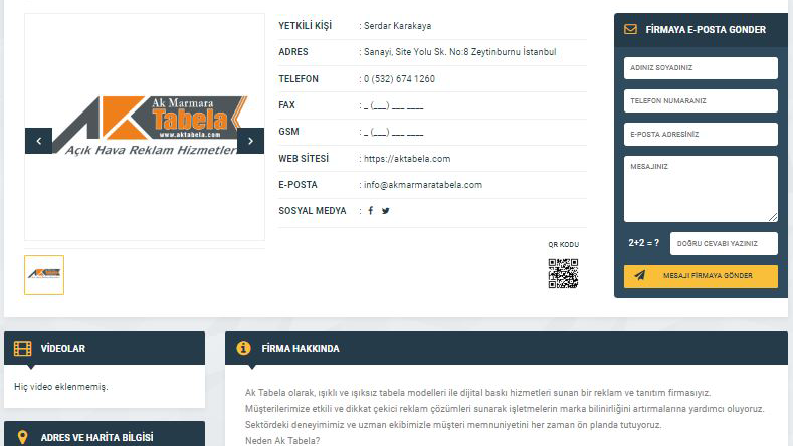Click the 2+2 = ? captcha question
Image resolution: width=793 pixels, height=446 pixels.
point(643,243)
